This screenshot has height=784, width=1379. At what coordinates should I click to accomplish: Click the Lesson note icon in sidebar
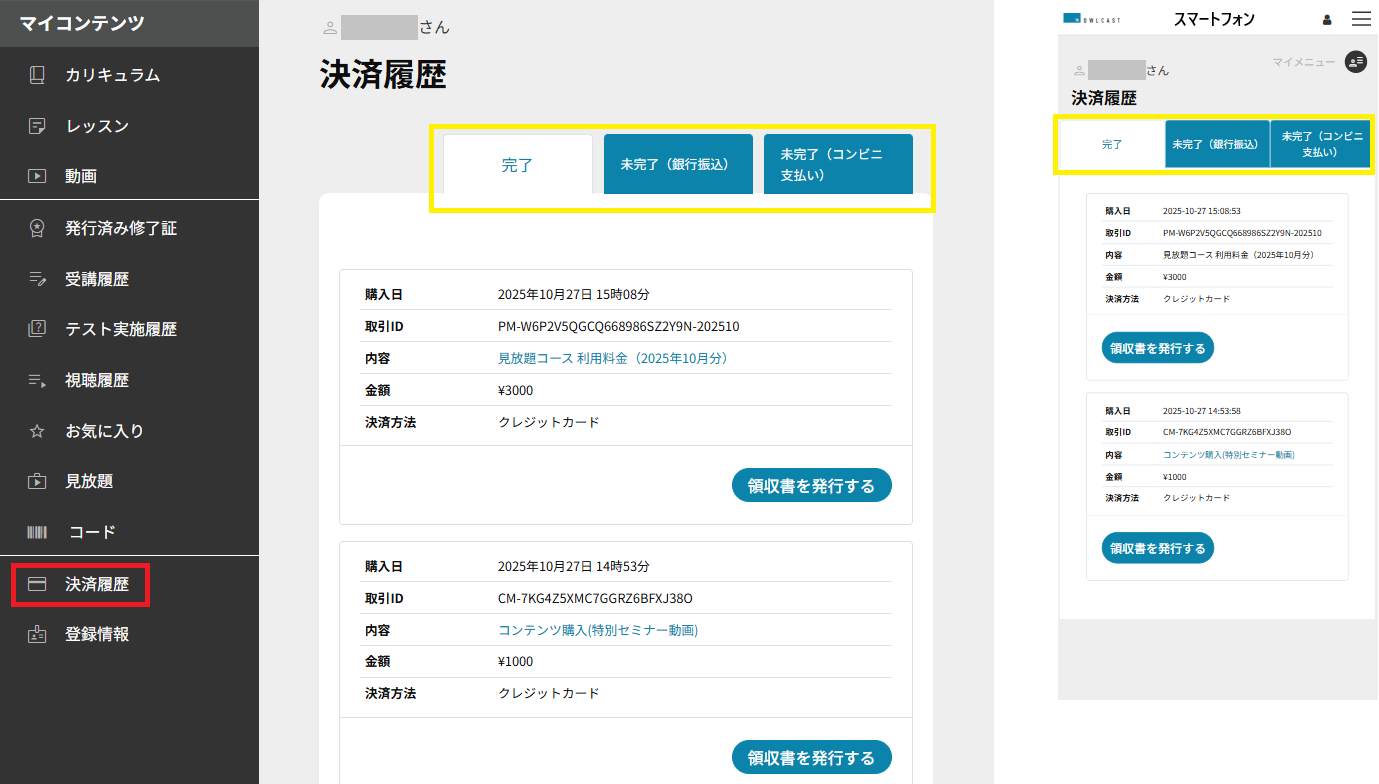tap(37, 126)
